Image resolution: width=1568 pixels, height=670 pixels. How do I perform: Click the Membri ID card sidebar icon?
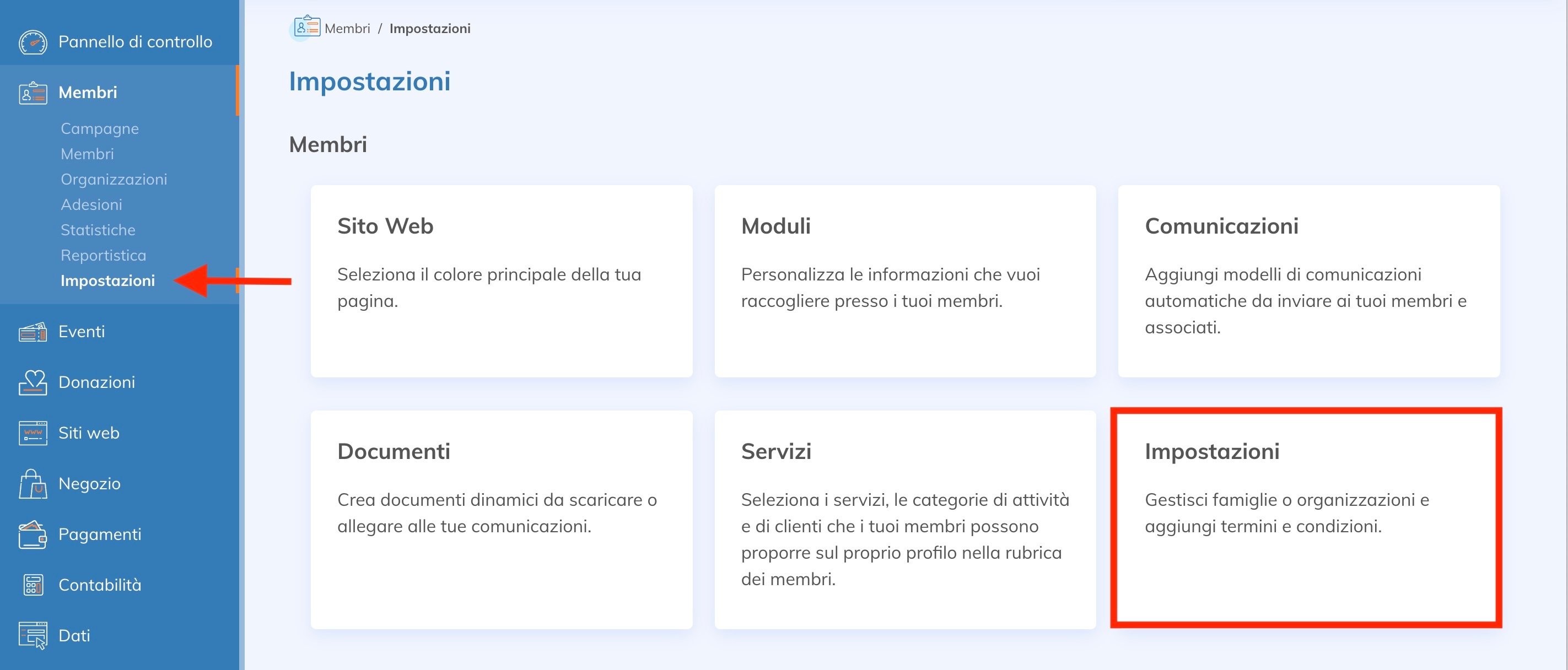[x=33, y=93]
